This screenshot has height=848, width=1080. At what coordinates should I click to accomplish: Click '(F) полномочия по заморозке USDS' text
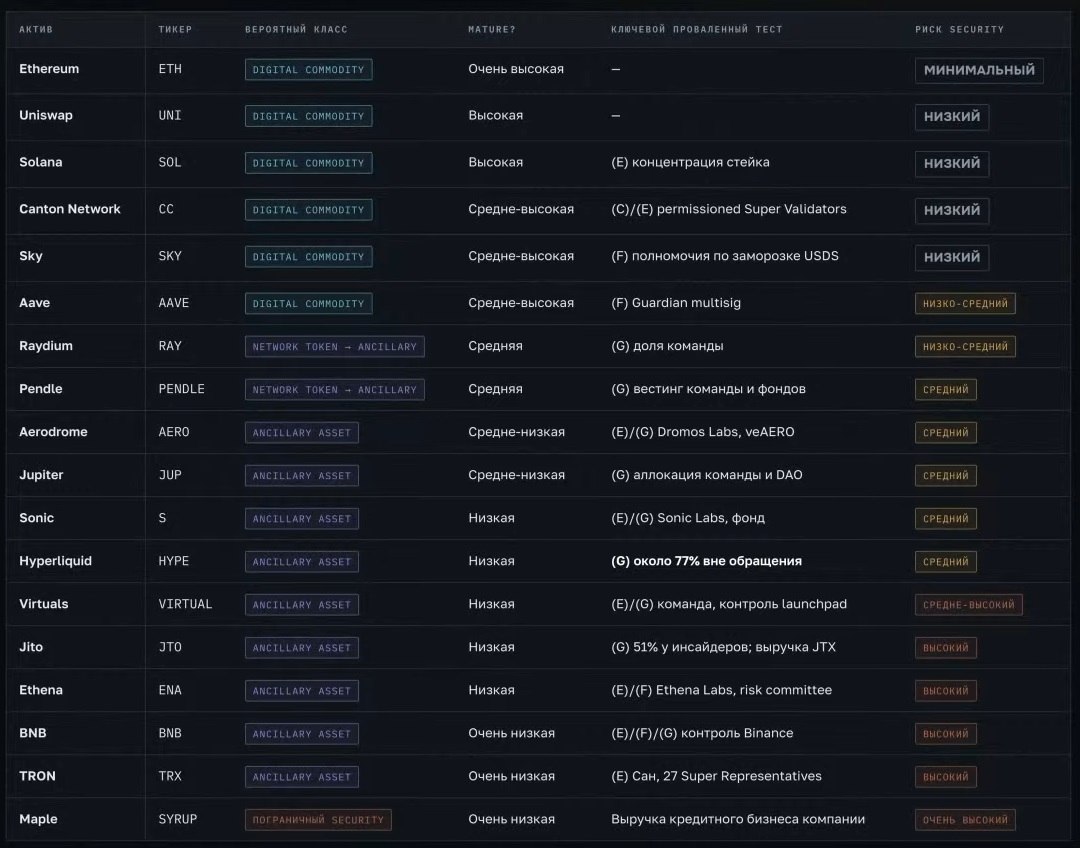pyautogui.click(x=725, y=256)
